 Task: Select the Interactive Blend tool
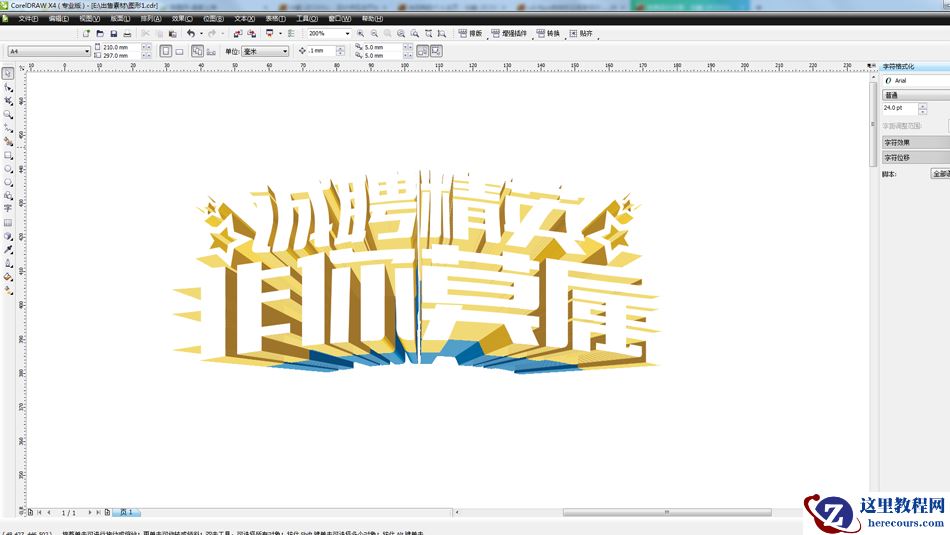[x=8, y=236]
